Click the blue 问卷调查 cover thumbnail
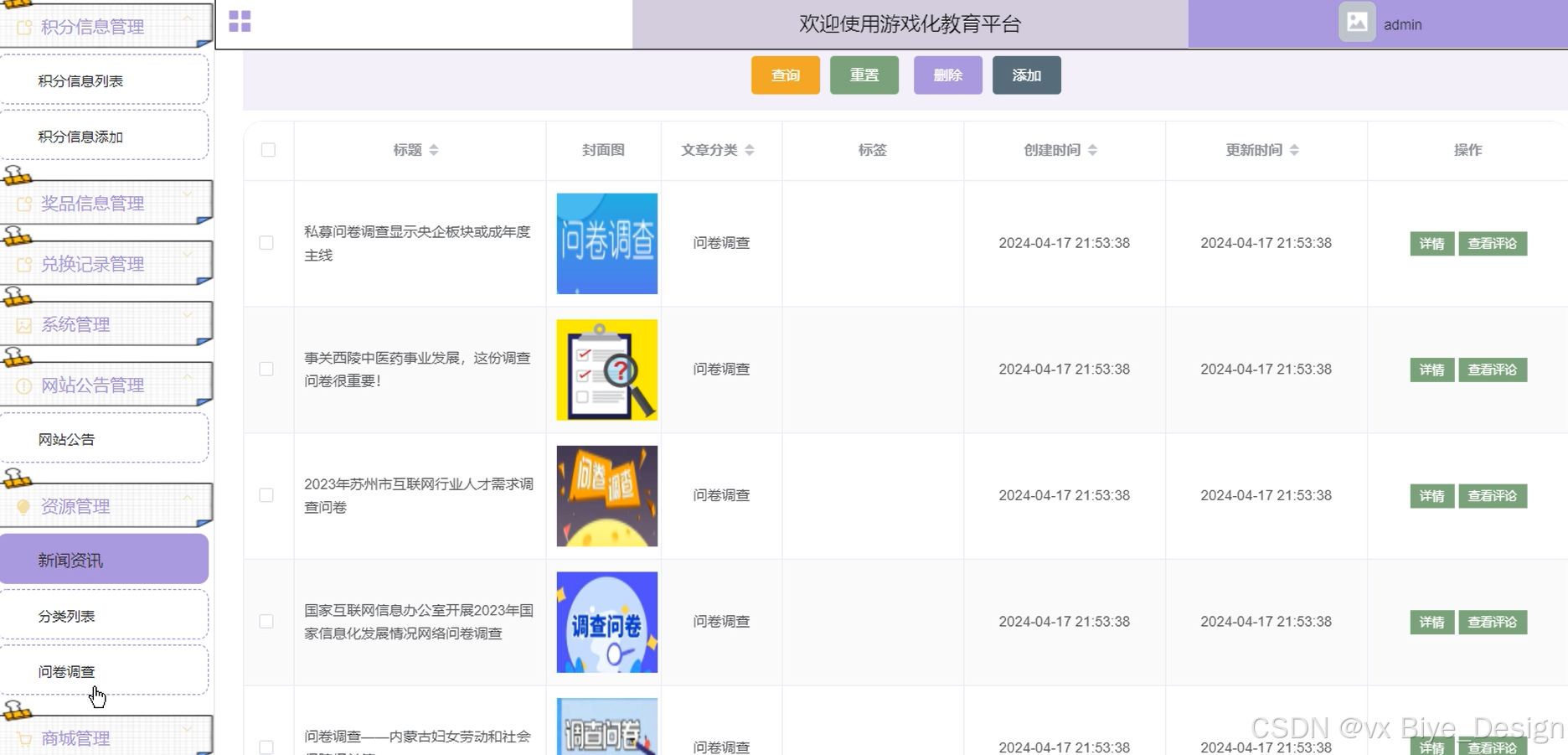1568x755 pixels. click(607, 244)
